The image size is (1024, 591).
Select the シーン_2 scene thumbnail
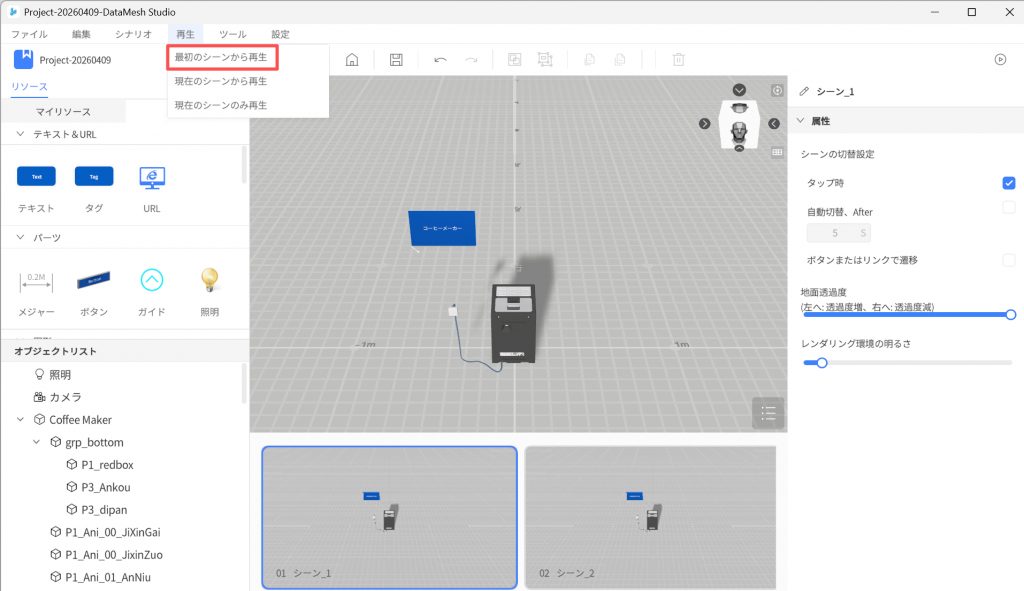point(650,517)
